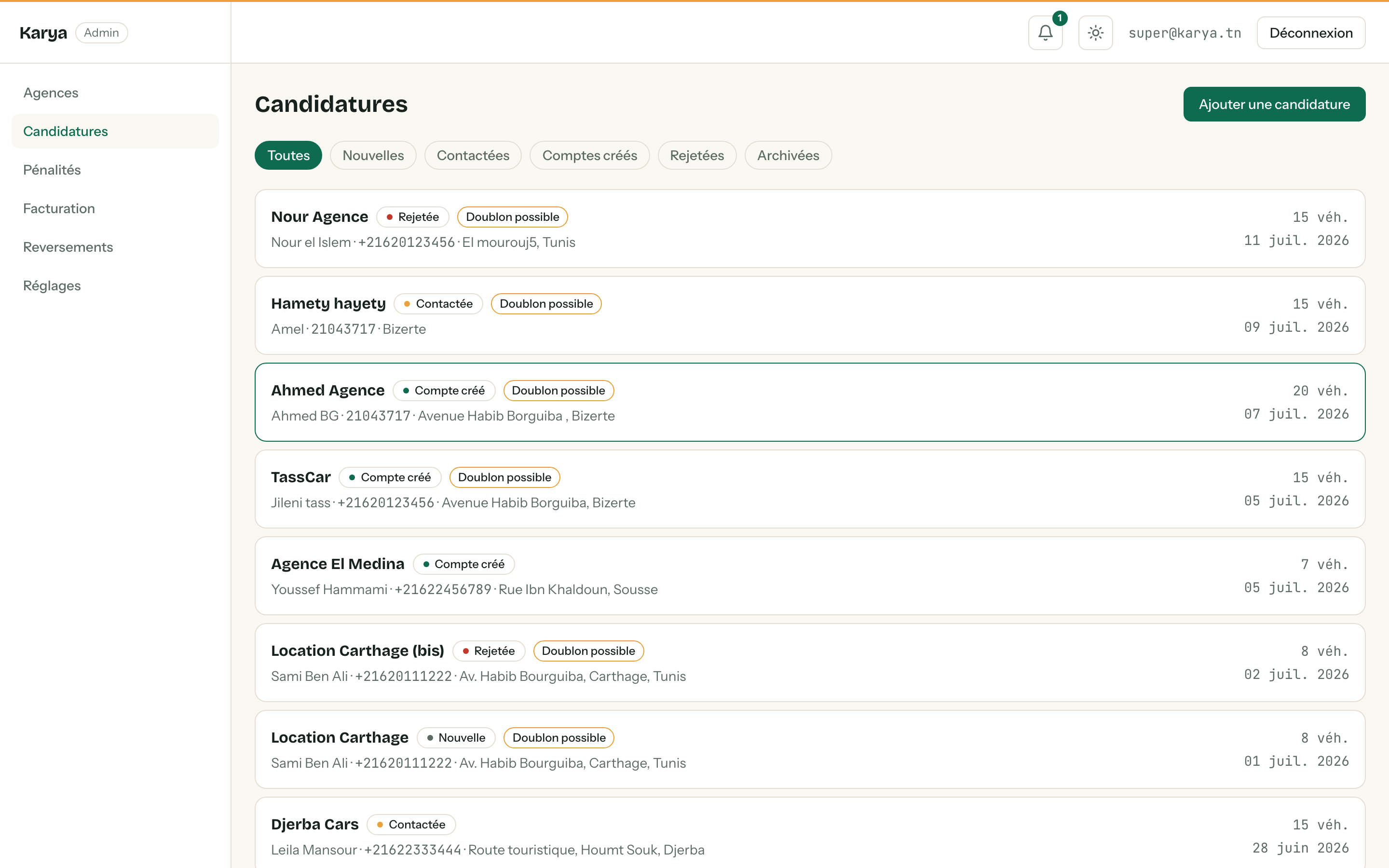Click the 09 juil. 2026 date
Image resolution: width=1389 pixels, height=868 pixels.
(x=1296, y=327)
